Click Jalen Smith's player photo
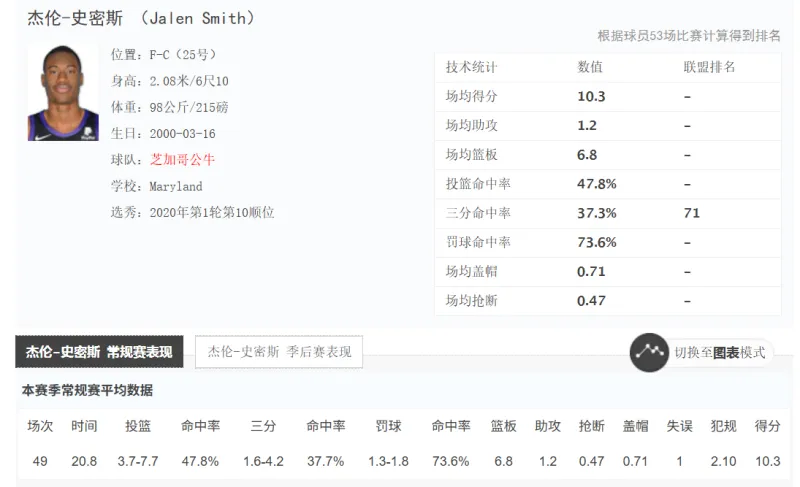Image resolution: width=800 pixels, height=487 pixels. click(x=63, y=93)
